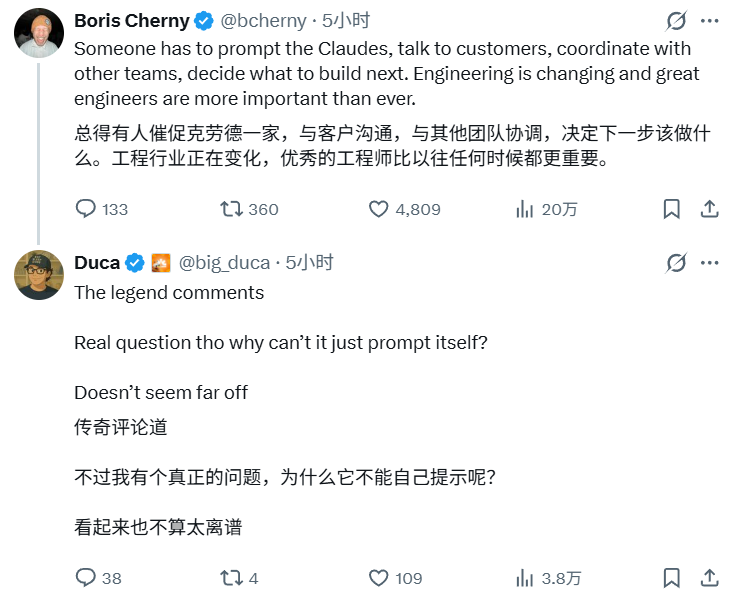Expand more options menu on Duca's reply

tap(709, 263)
